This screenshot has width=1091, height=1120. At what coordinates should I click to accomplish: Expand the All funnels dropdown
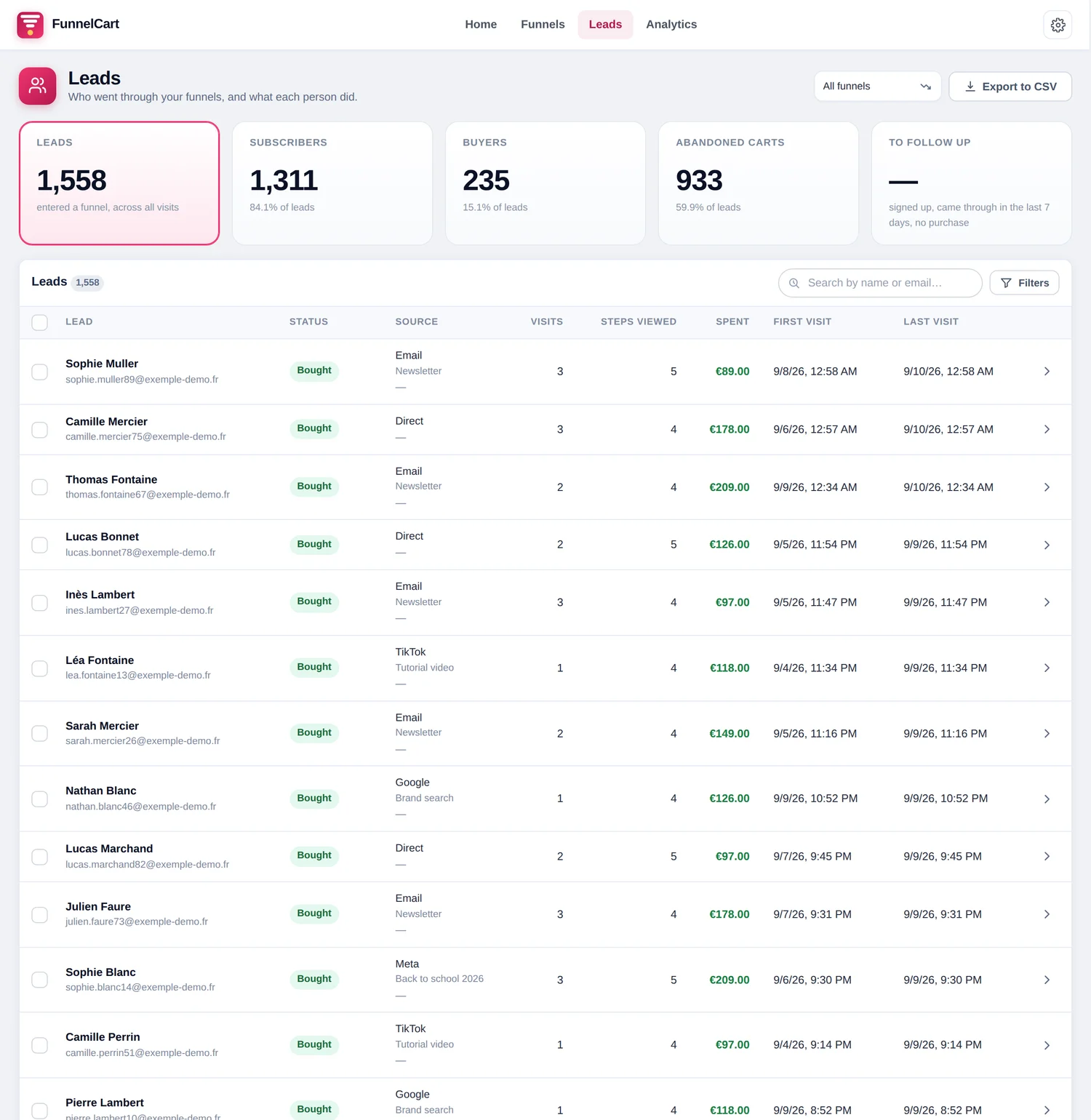(877, 87)
